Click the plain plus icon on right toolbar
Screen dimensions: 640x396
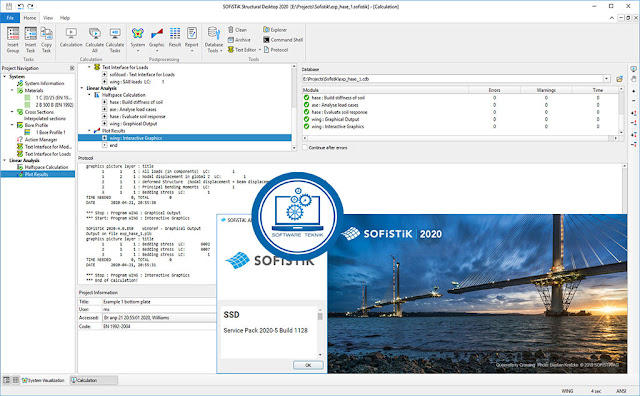point(633,91)
